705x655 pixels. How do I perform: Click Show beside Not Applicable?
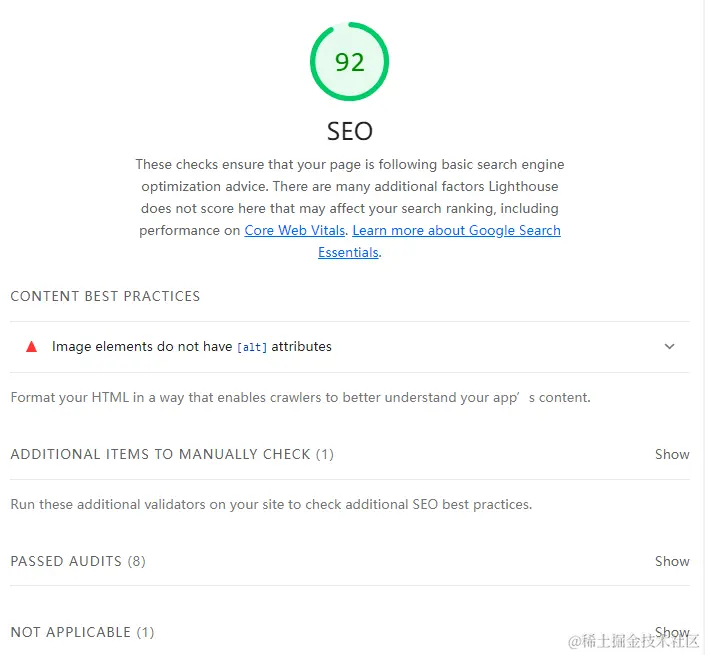(672, 631)
